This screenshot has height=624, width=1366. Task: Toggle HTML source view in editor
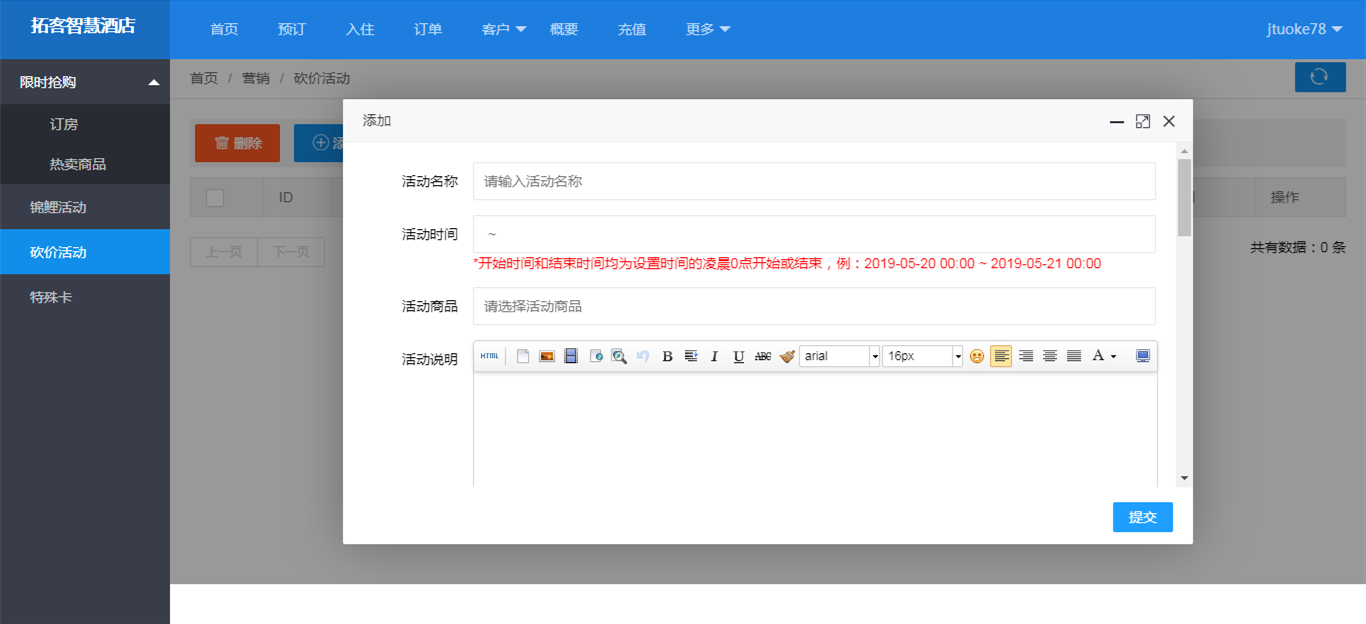489,356
